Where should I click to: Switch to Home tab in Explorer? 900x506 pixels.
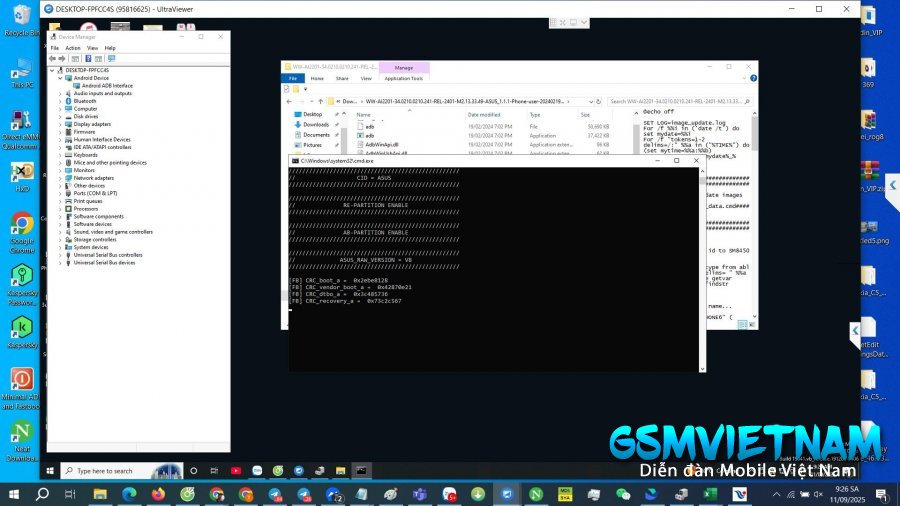(x=317, y=79)
